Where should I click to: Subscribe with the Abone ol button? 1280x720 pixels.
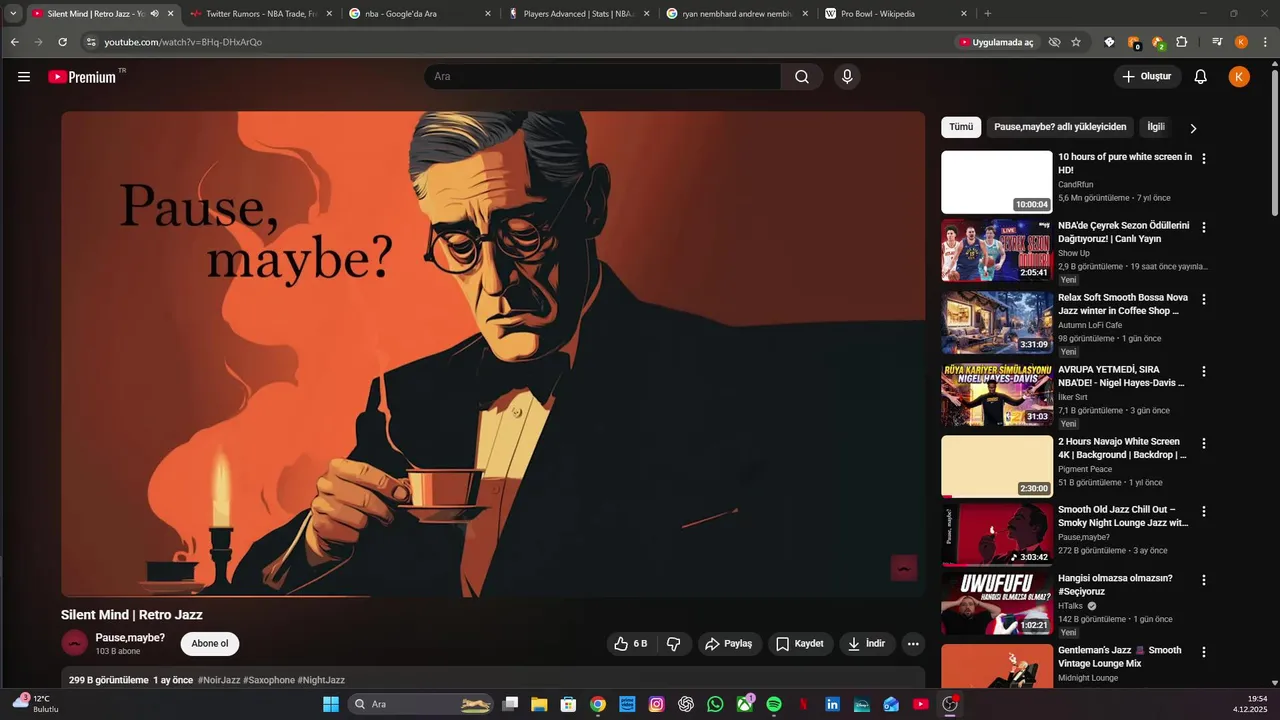[x=210, y=644]
